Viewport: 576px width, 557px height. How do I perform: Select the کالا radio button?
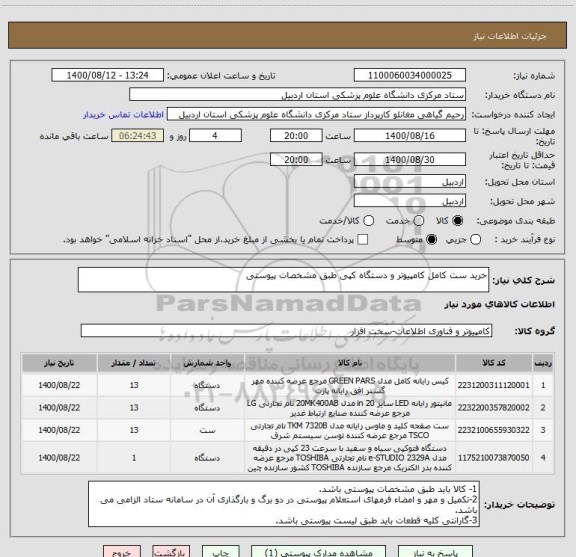click(x=458, y=221)
